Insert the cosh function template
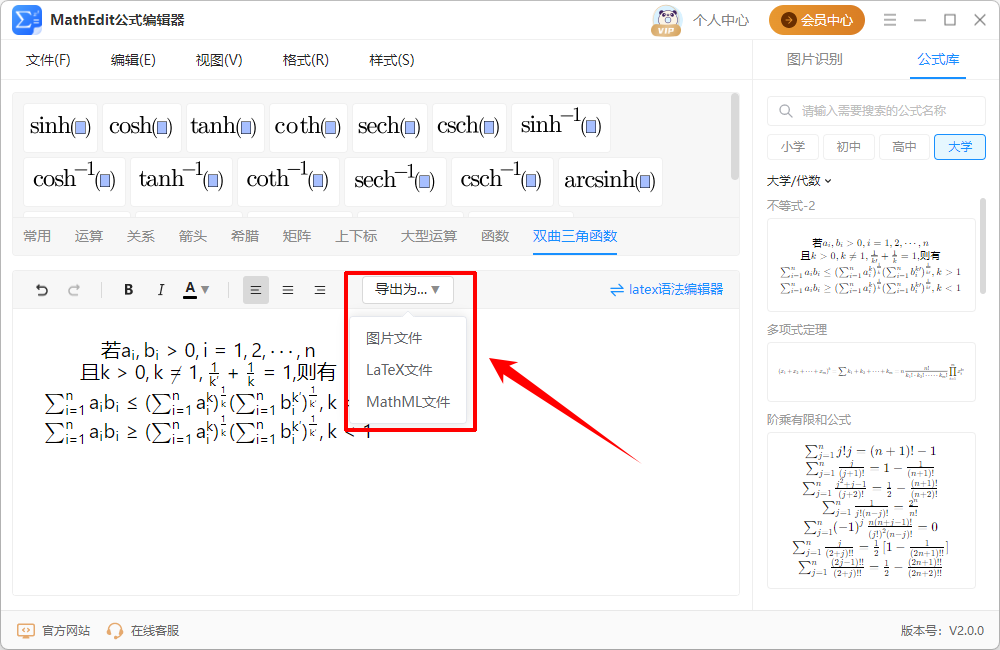Image resolution: width=1000 pixels, height=650 pixels. click(x=141, y=127)
